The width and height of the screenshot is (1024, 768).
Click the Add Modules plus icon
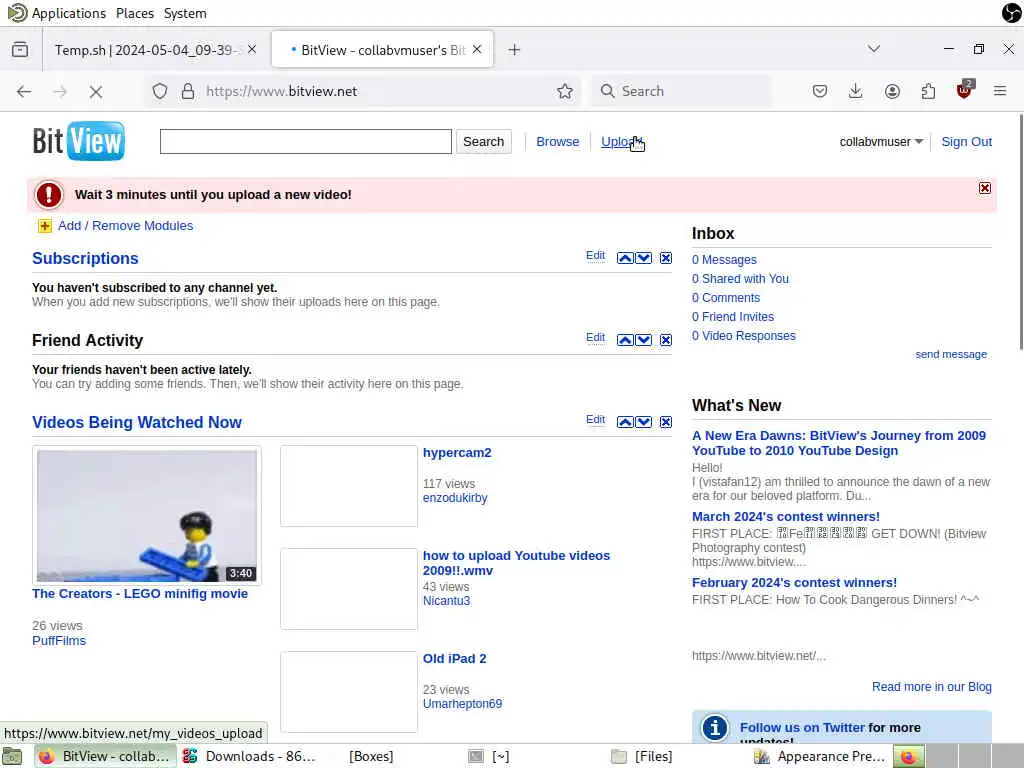pos(44,226)
